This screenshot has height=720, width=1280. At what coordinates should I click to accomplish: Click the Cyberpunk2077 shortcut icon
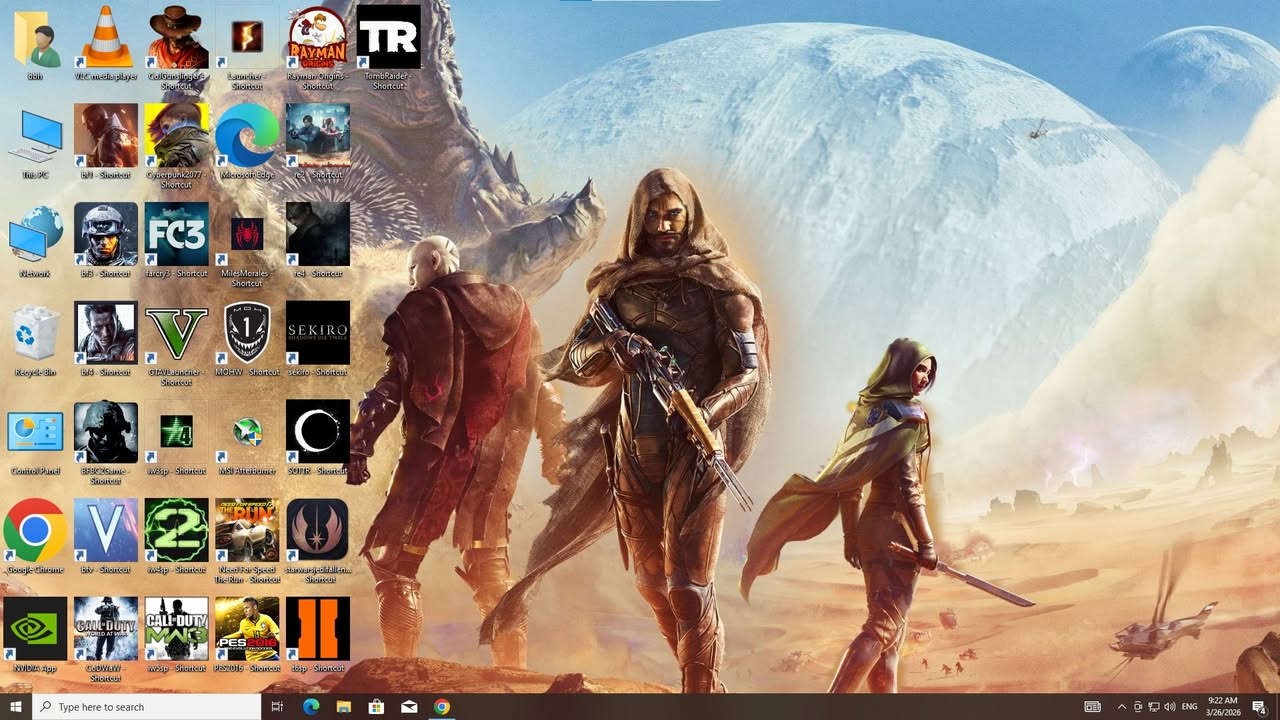tap(176, 135)
